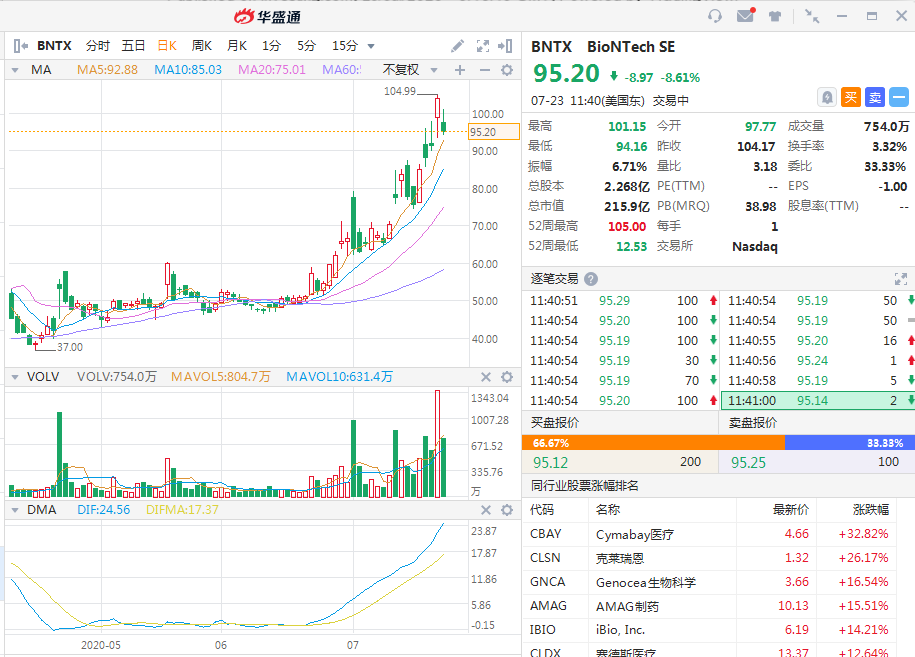Collapse the right quote panel icon
The image size is (915, 657).
click(x=505, y=46)
